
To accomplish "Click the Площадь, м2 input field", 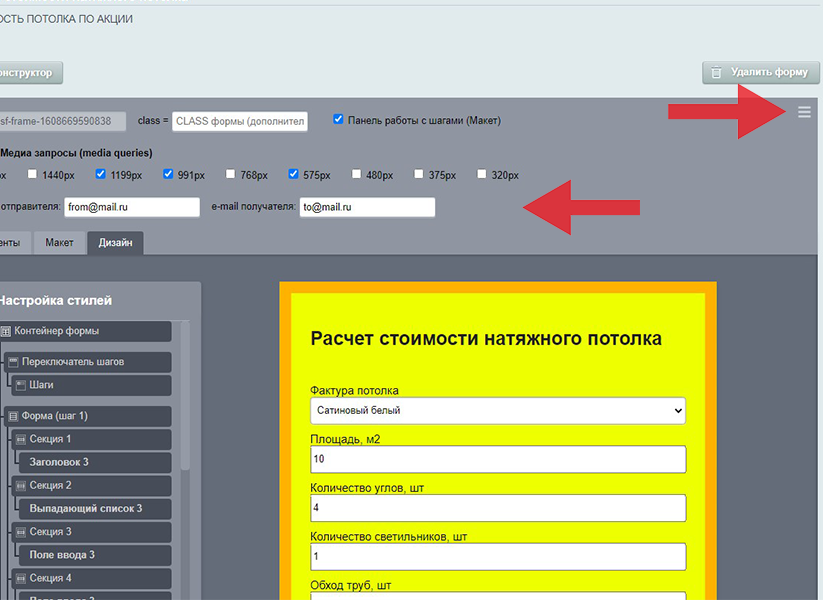I will [x=498, y=459].
